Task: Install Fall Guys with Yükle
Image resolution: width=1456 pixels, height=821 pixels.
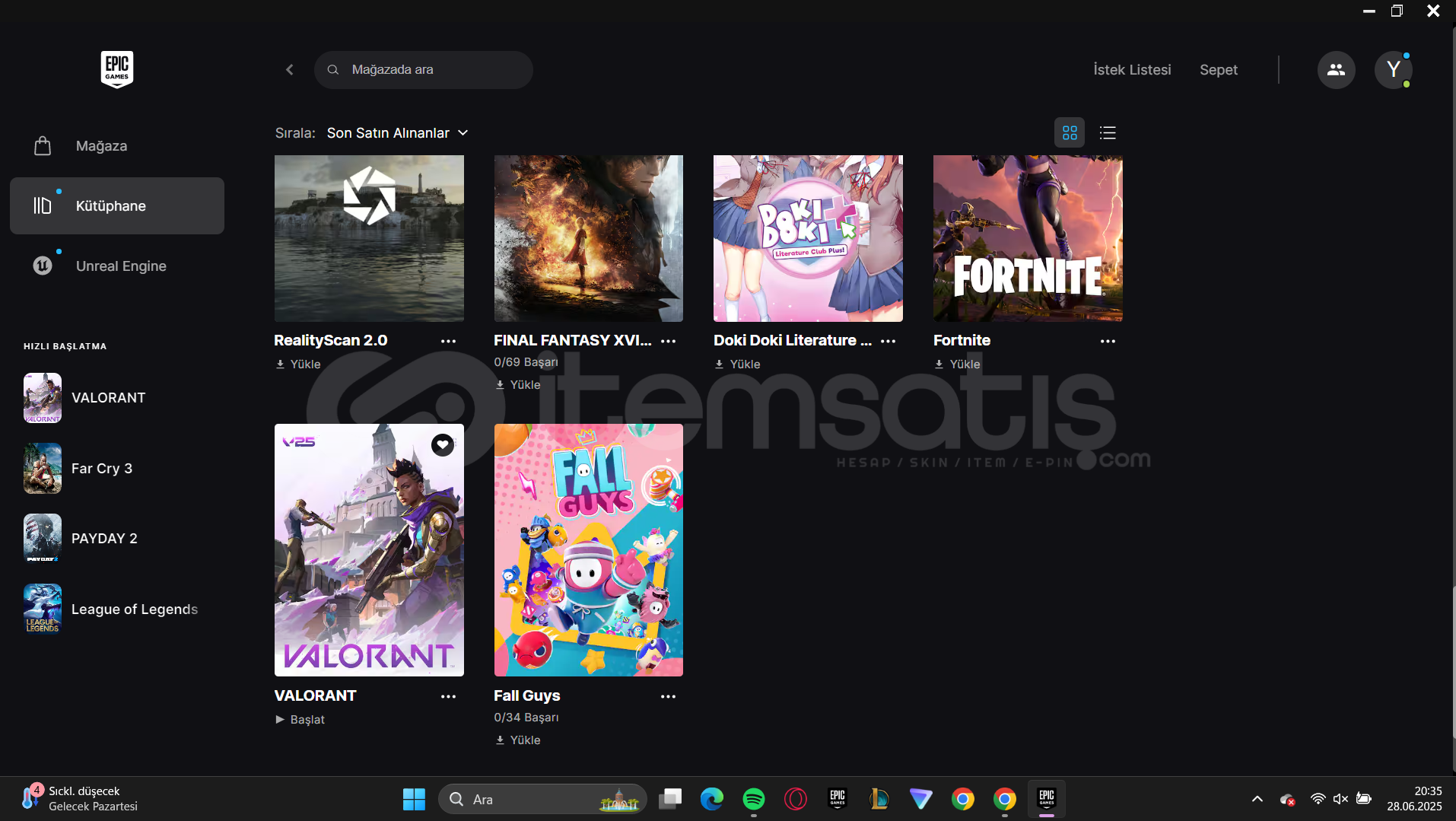Action: pyautogui.click(x=518, y=740)
